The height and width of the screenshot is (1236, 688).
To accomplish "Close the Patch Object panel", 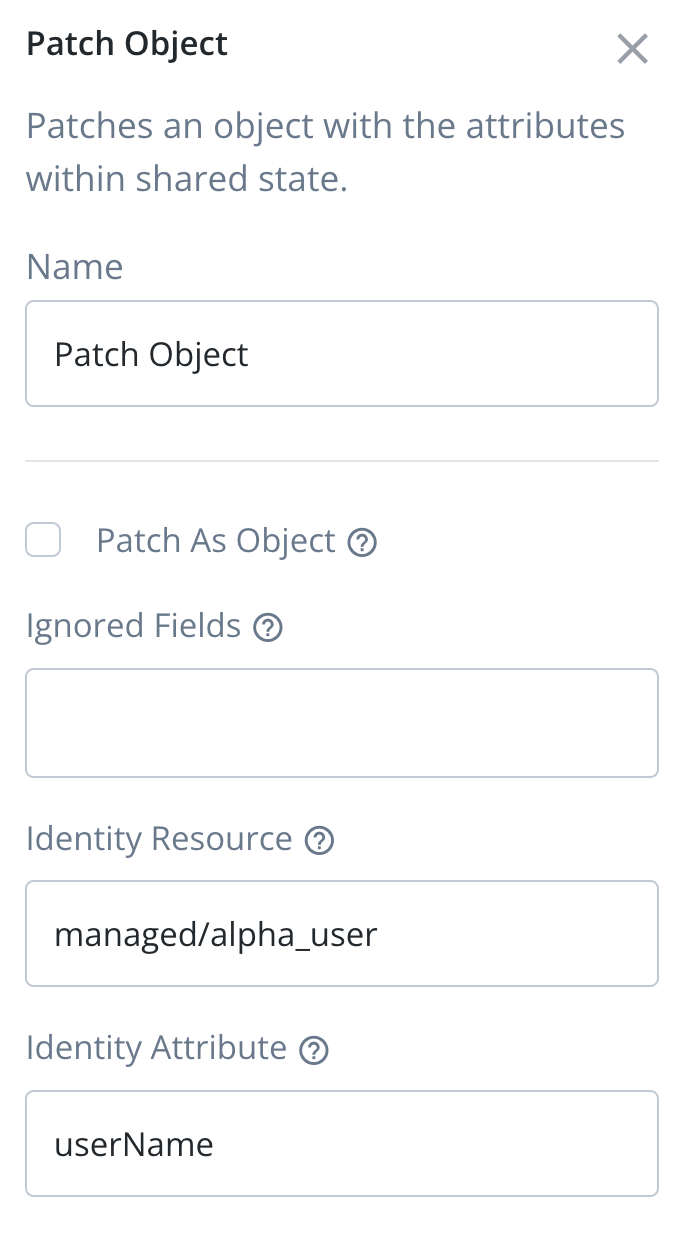I will pos(633,48).
